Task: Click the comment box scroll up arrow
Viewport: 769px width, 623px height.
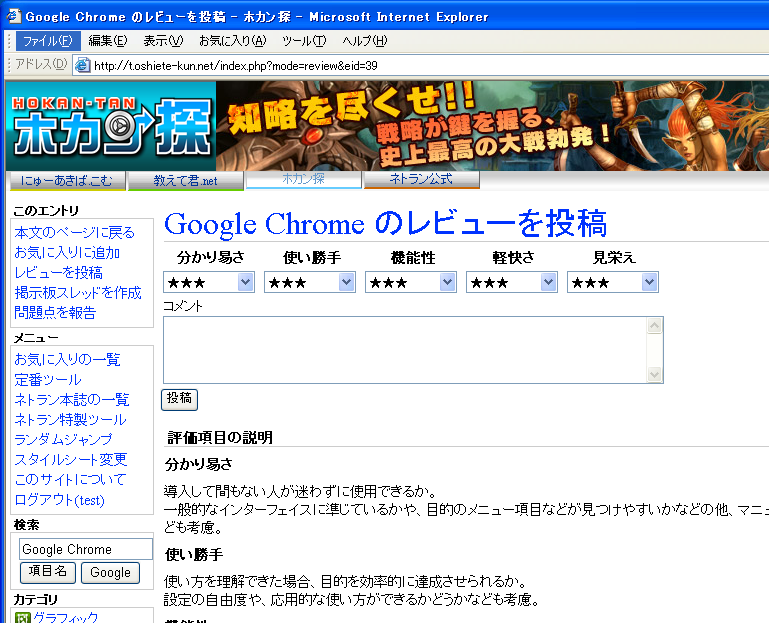Action: tap(654, 326)
